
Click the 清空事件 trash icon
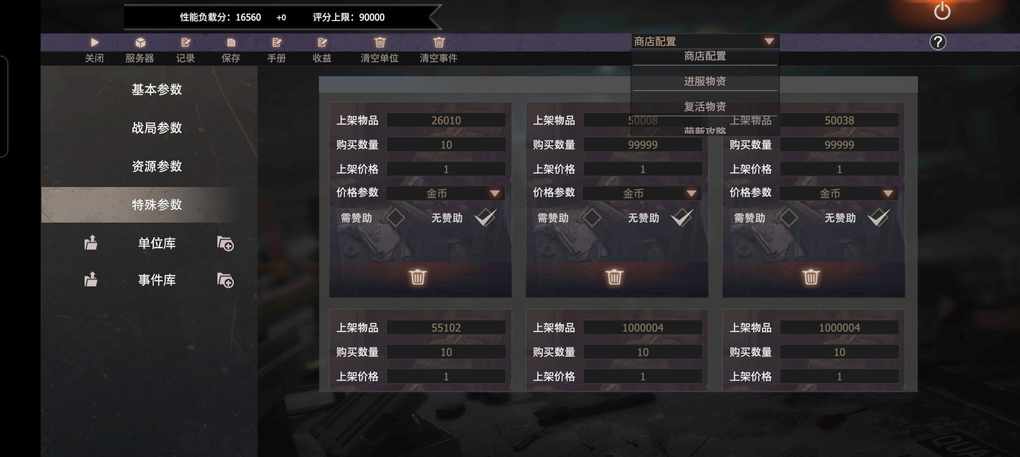click(x=439, y=43)
